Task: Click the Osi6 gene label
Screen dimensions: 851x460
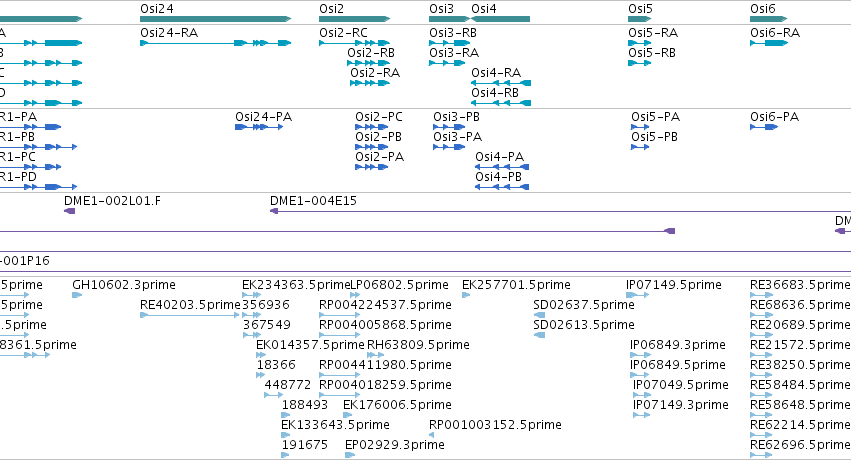Action: point(763,9)
